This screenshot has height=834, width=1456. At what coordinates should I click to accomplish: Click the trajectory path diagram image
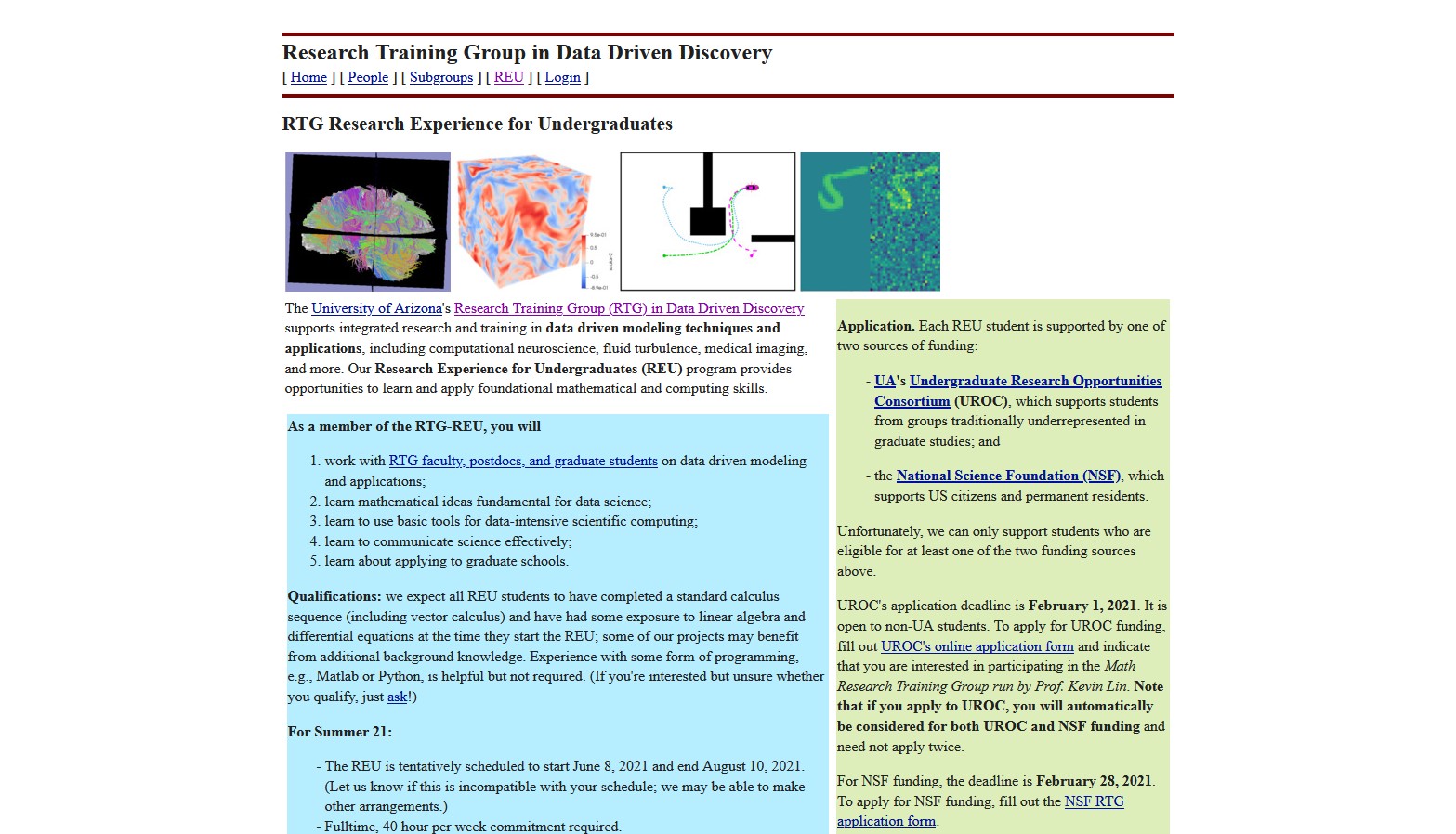pos(708,222)
